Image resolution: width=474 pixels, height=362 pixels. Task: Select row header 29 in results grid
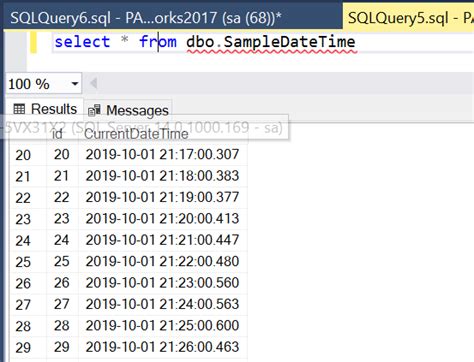click(x=28, y=347)
